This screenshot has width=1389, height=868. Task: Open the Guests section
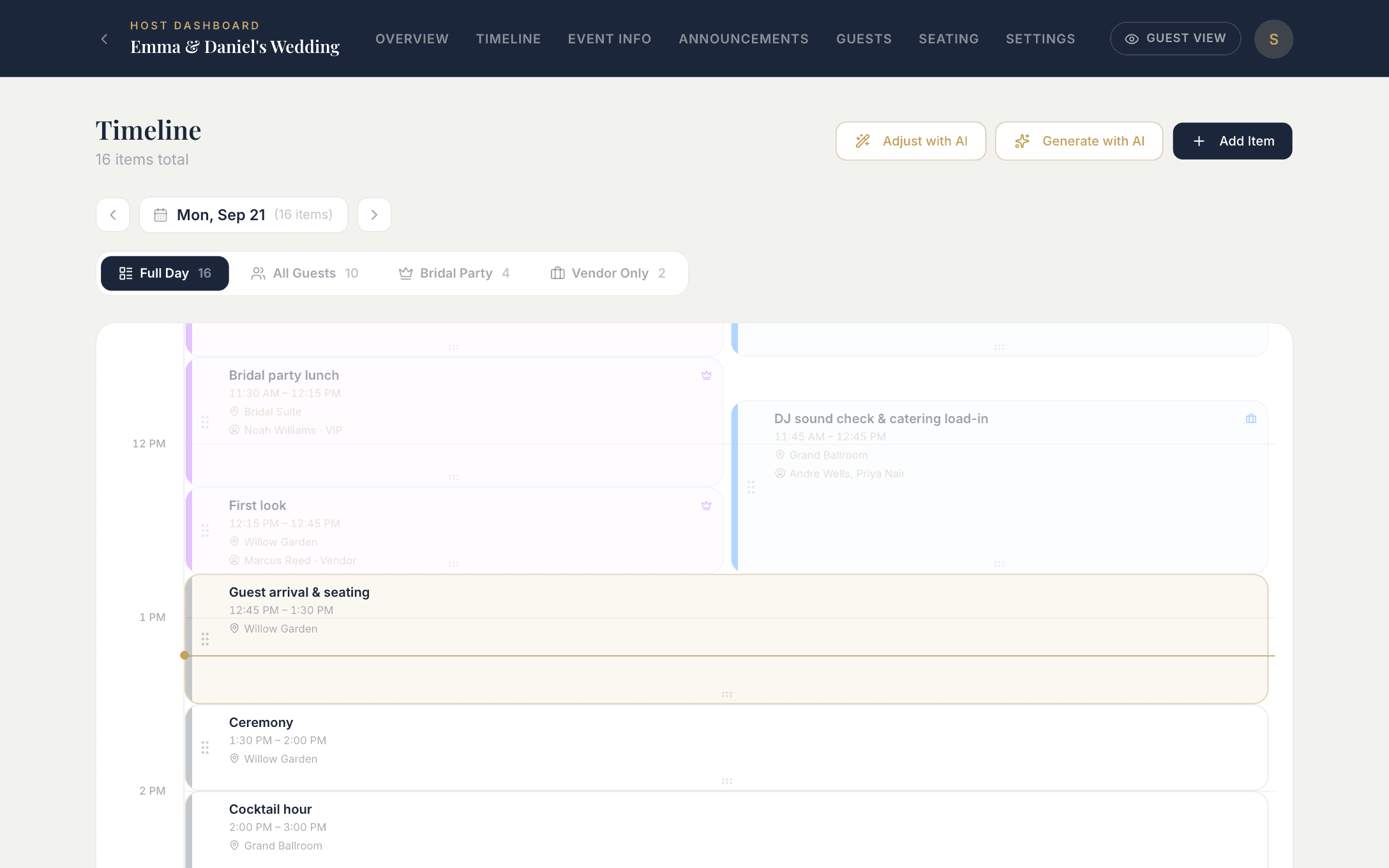(864, 39)
